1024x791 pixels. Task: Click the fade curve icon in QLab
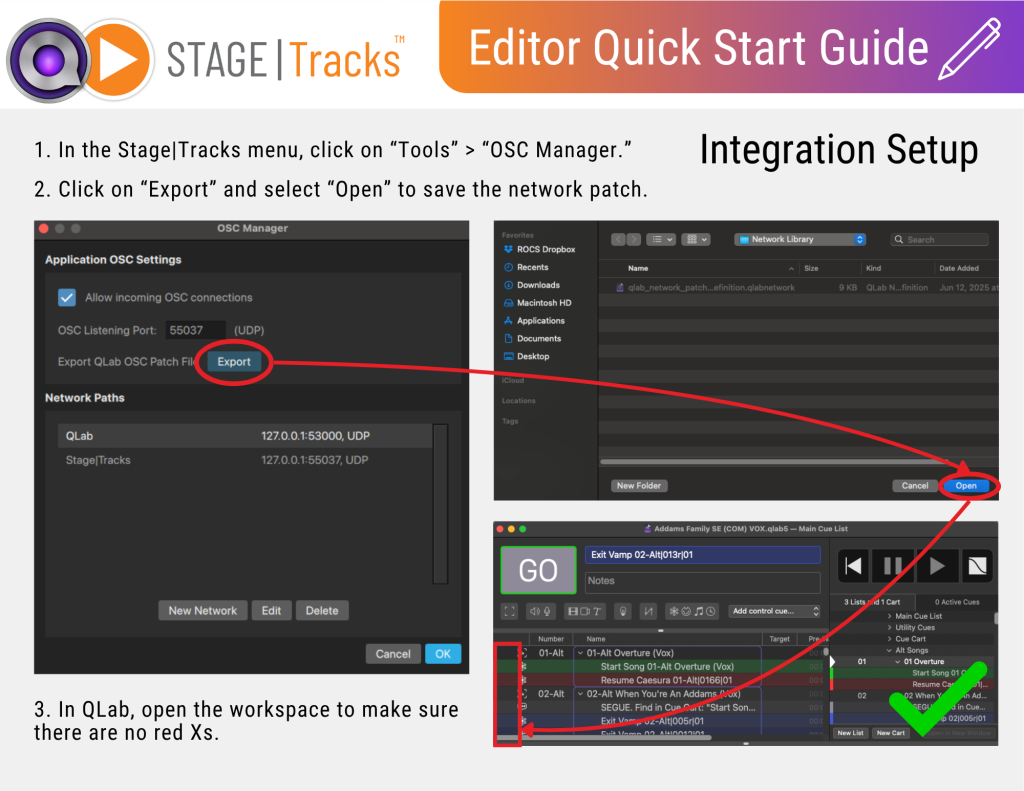[979, 566]
